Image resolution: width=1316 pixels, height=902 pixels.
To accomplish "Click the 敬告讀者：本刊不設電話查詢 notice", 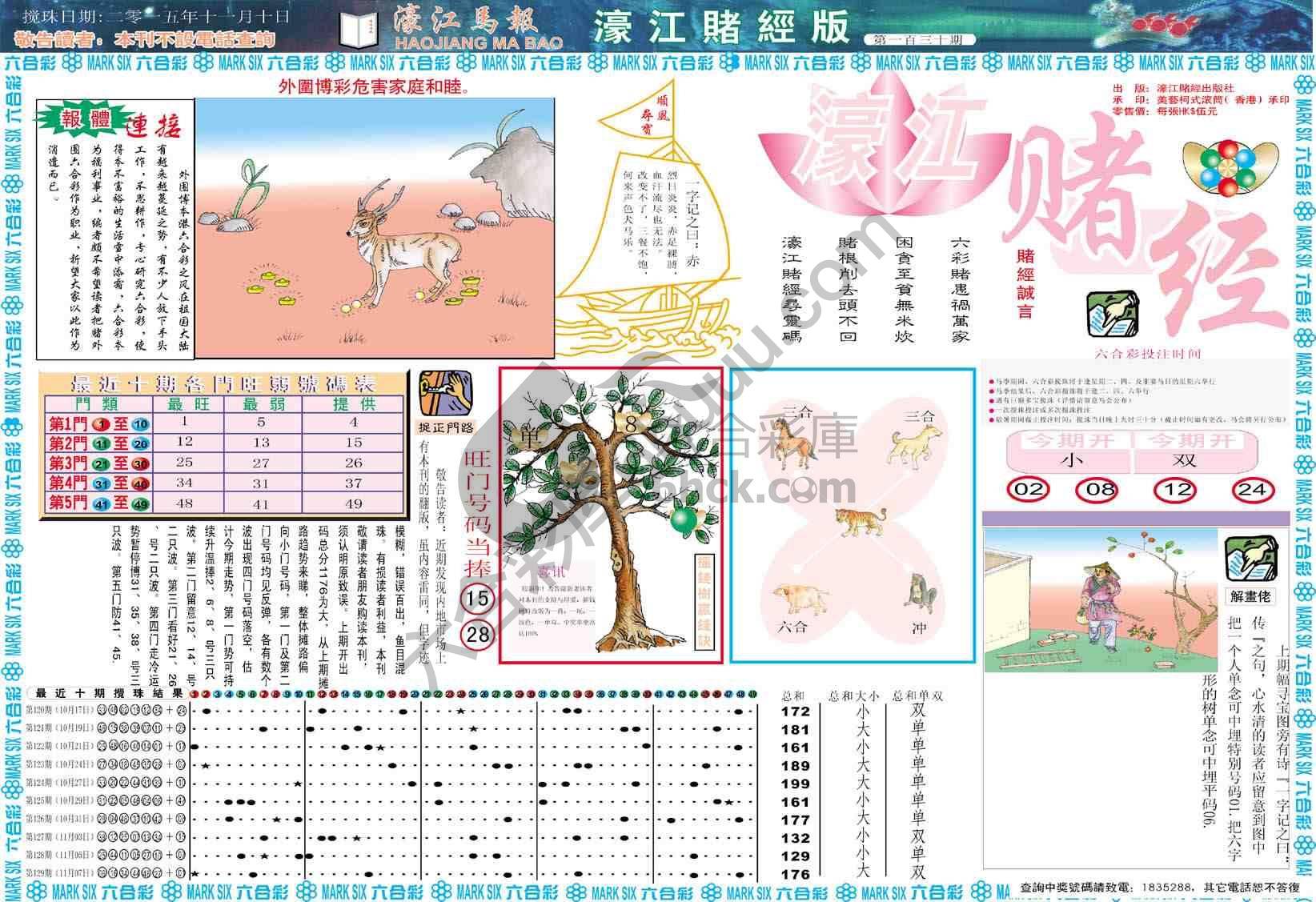I will coord(145,39).
